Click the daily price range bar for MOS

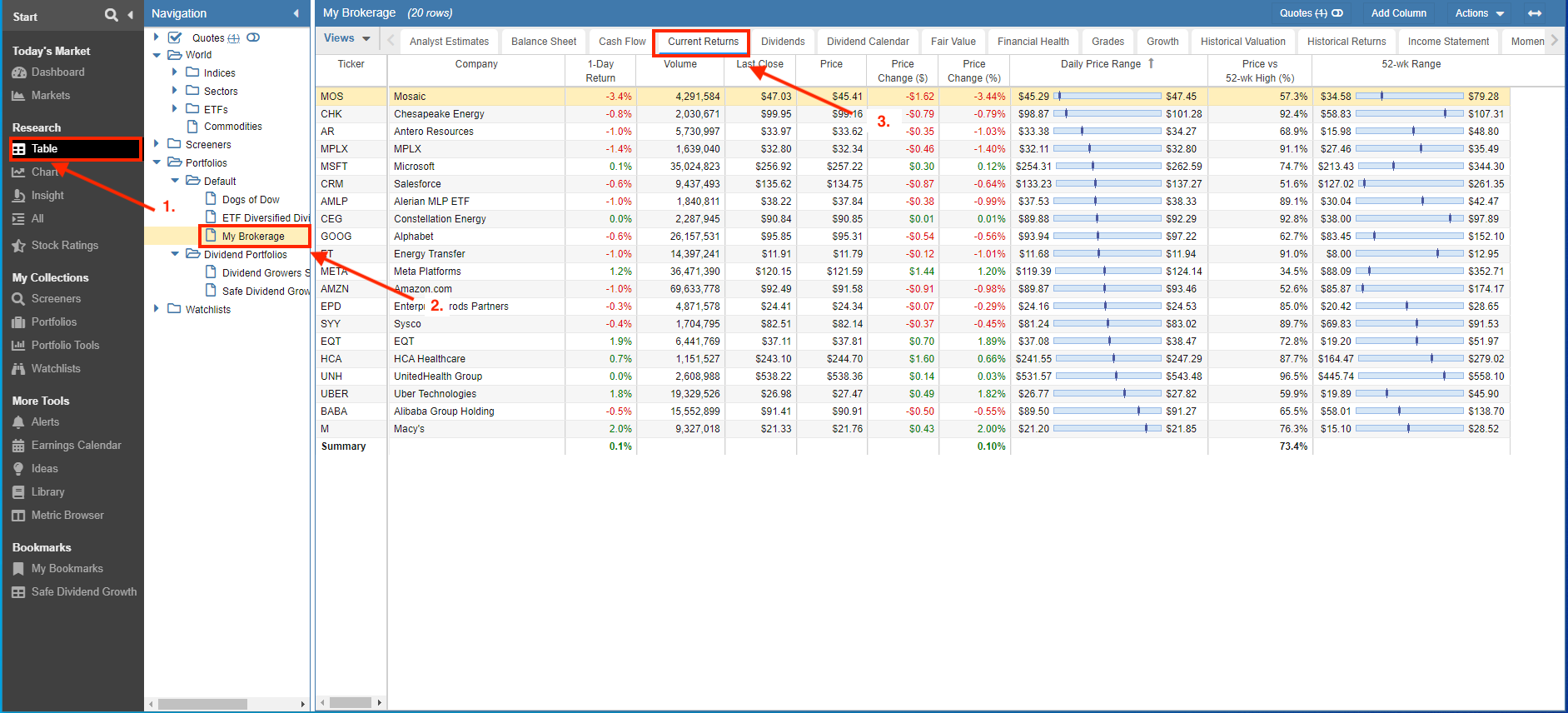pos(1108,97)
